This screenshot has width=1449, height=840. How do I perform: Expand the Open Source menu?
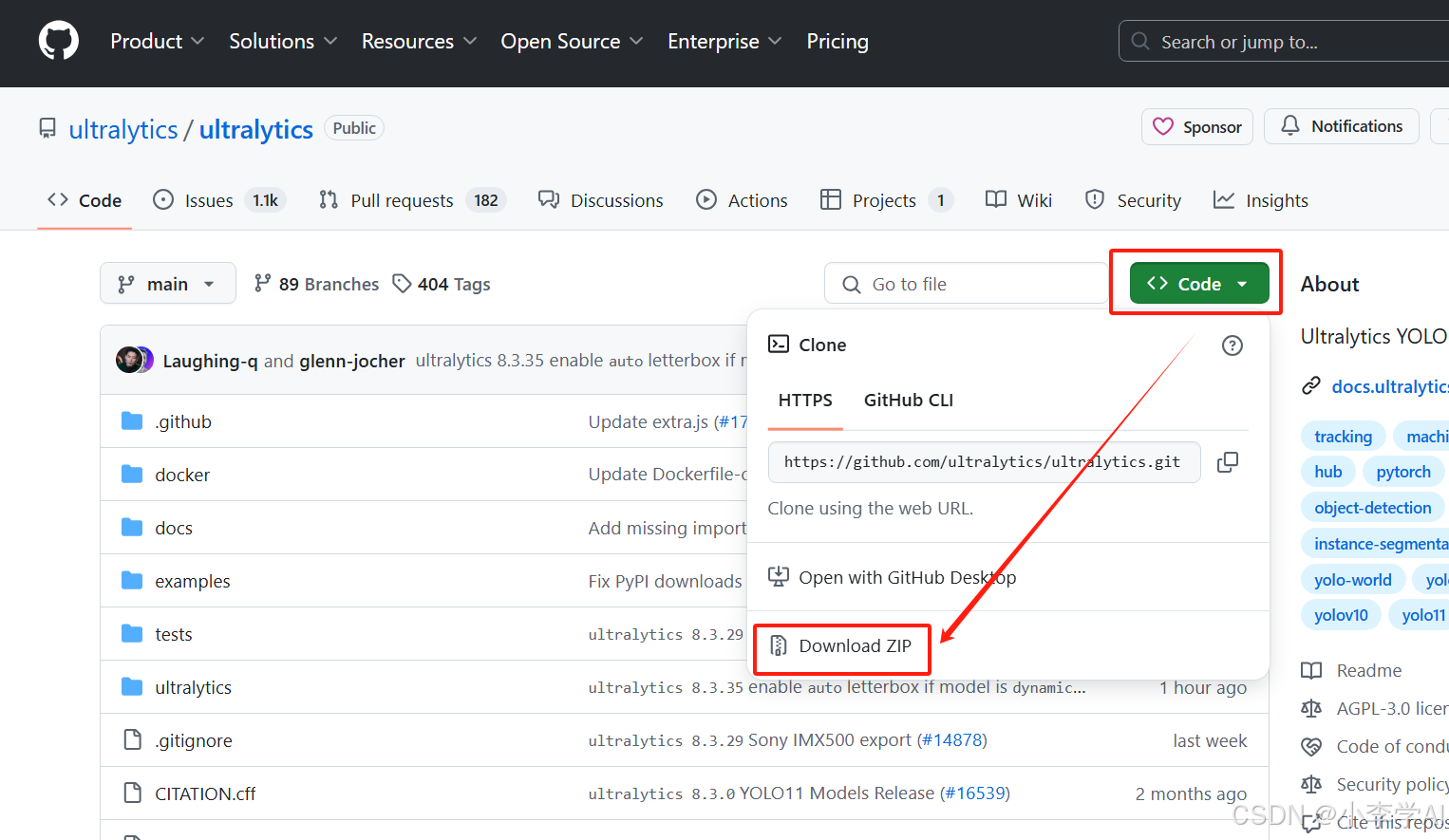click(x=572, y=42)
